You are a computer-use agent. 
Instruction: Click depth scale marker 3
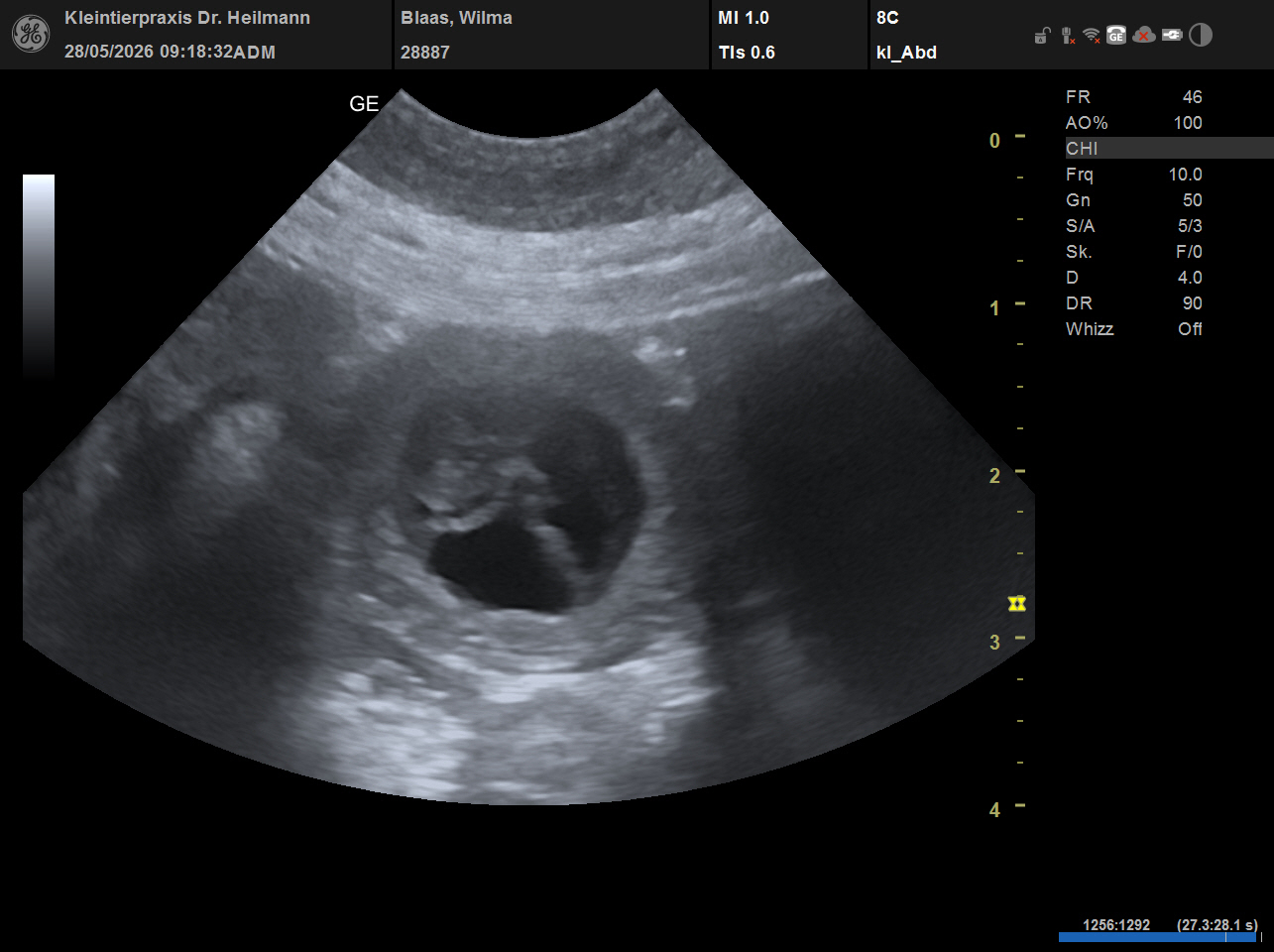pyautogui.click(x=994, y=643)
